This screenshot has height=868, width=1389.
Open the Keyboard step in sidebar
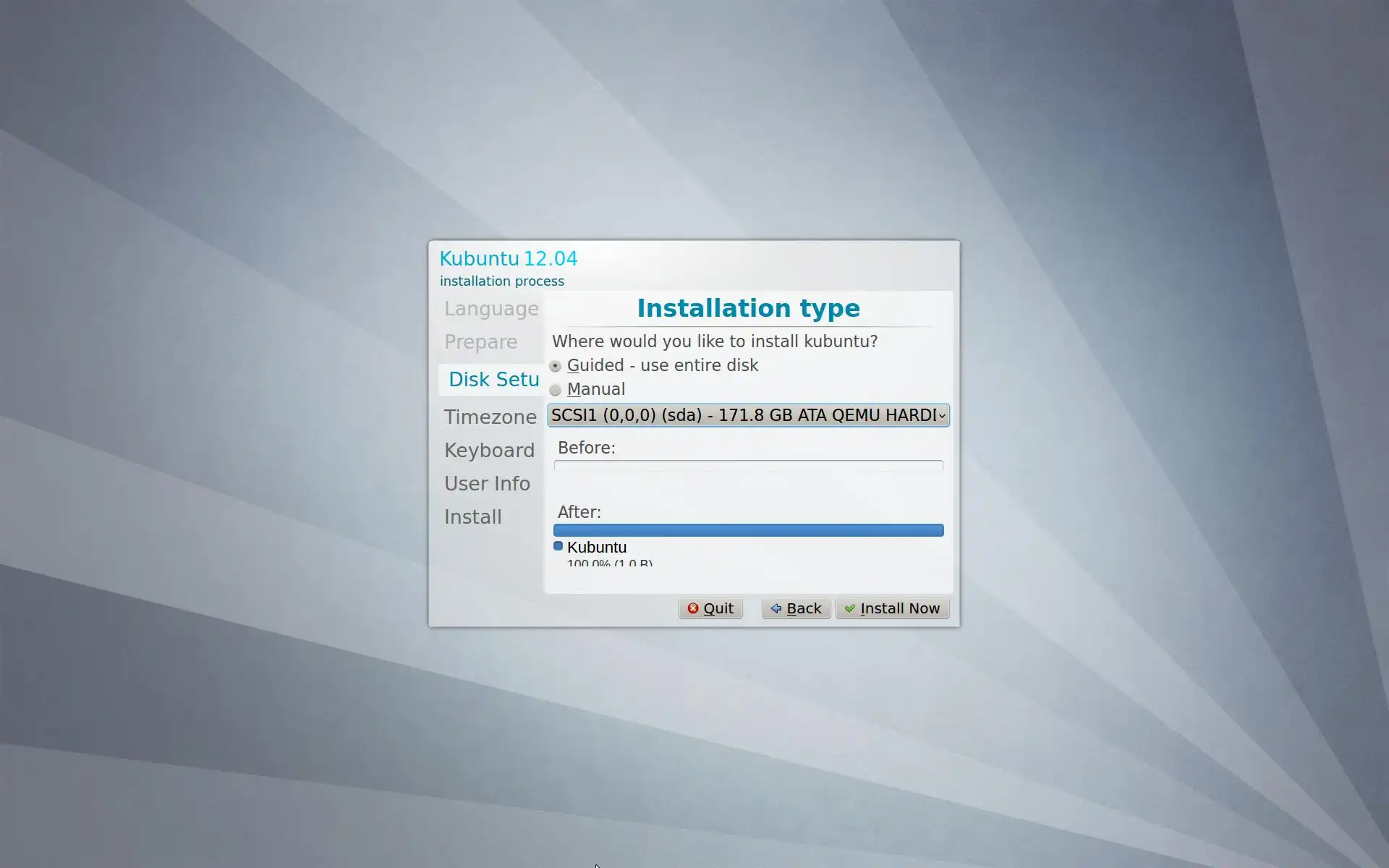click(x=489, y=451)
